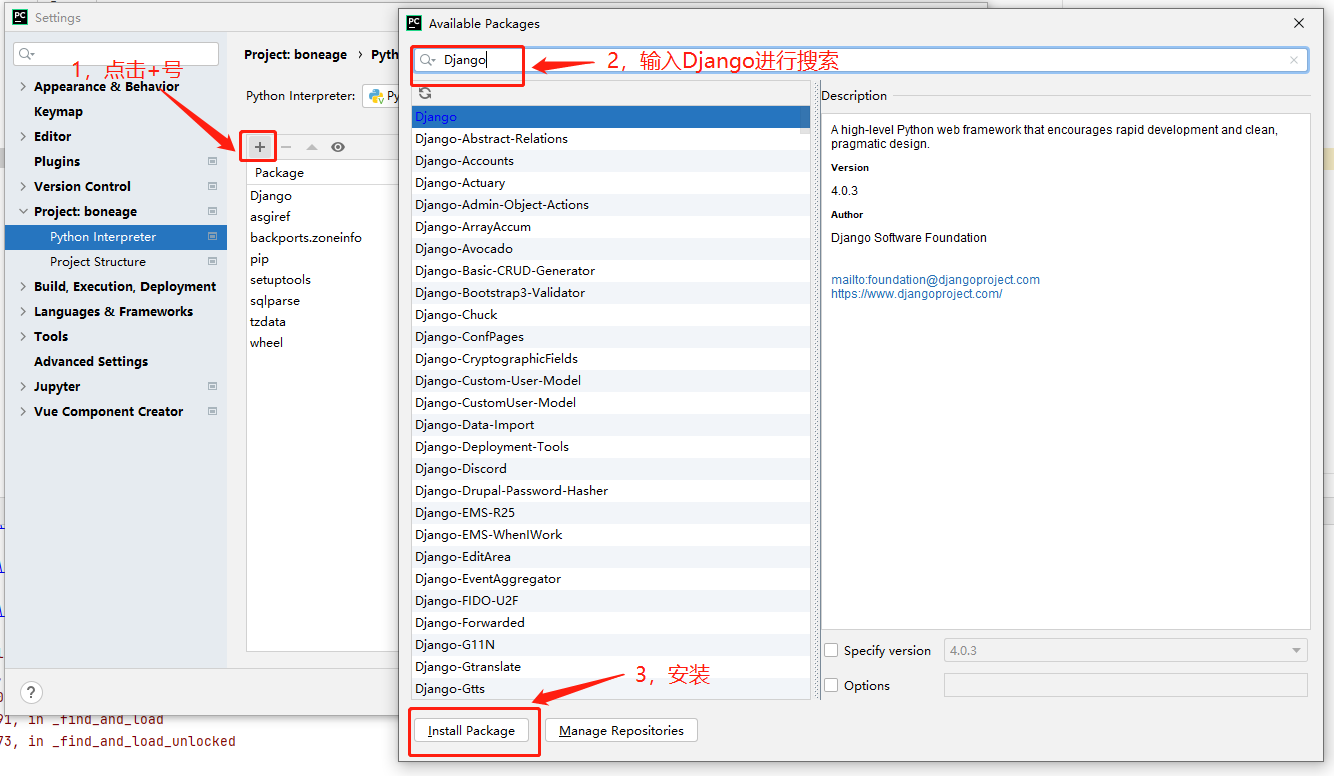The image size is (1334, 776).
Task: Select installed Django package in Settings
Action: [x=271, y=196]
